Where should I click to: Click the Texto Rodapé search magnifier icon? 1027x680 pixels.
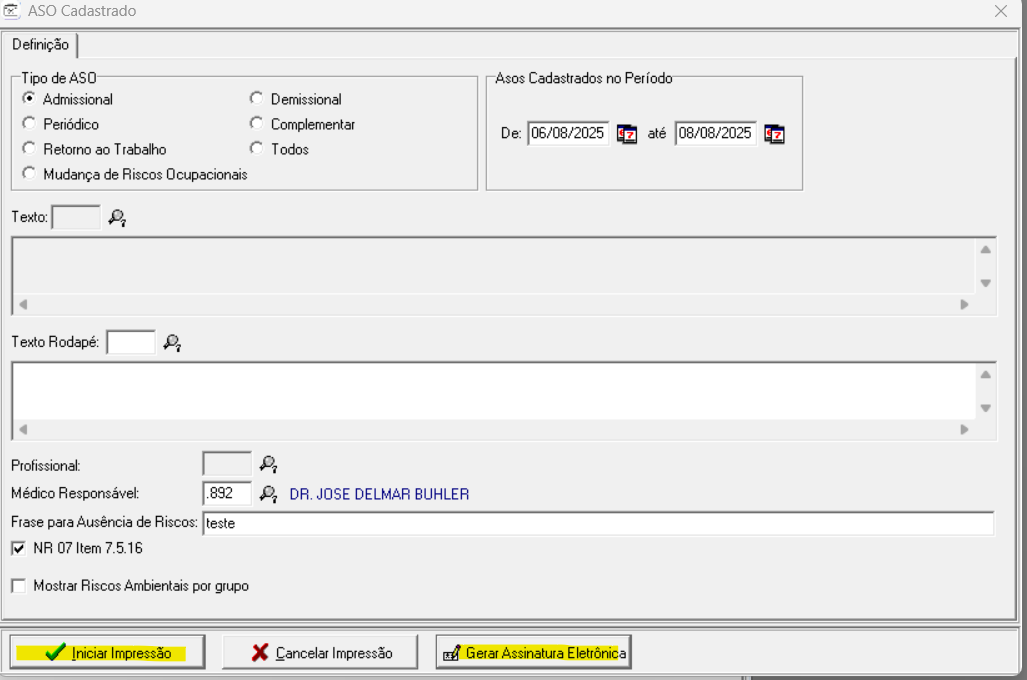pyautogui.click(x=172, y=343)
